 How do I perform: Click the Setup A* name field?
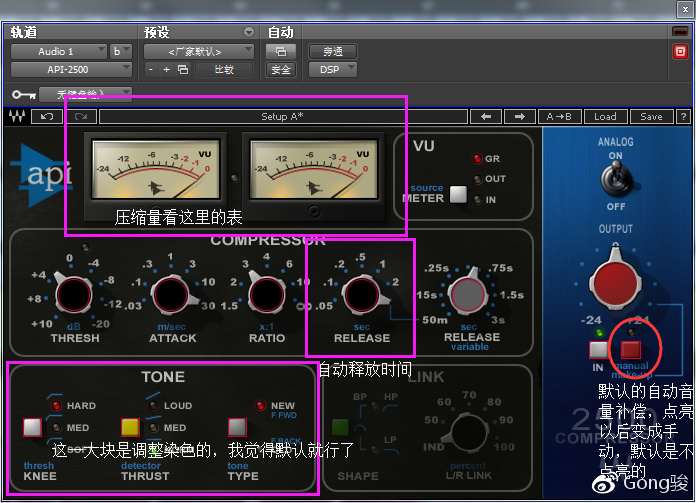click(283, 117)
